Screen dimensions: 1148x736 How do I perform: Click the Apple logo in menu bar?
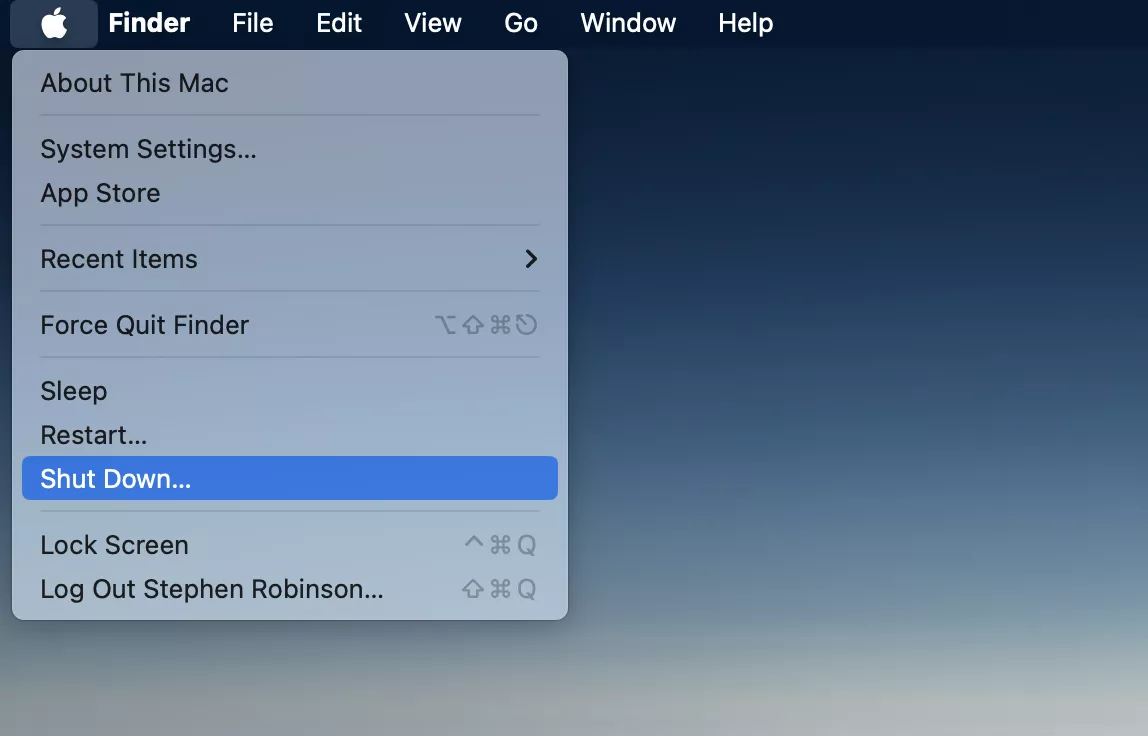tap(54, 23)
